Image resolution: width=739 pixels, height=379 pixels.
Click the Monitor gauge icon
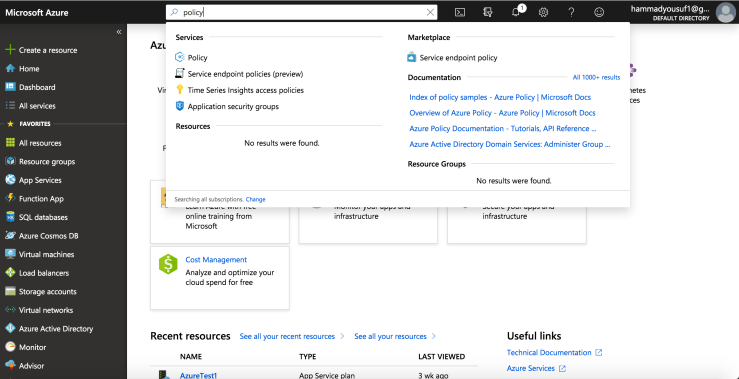10,347
